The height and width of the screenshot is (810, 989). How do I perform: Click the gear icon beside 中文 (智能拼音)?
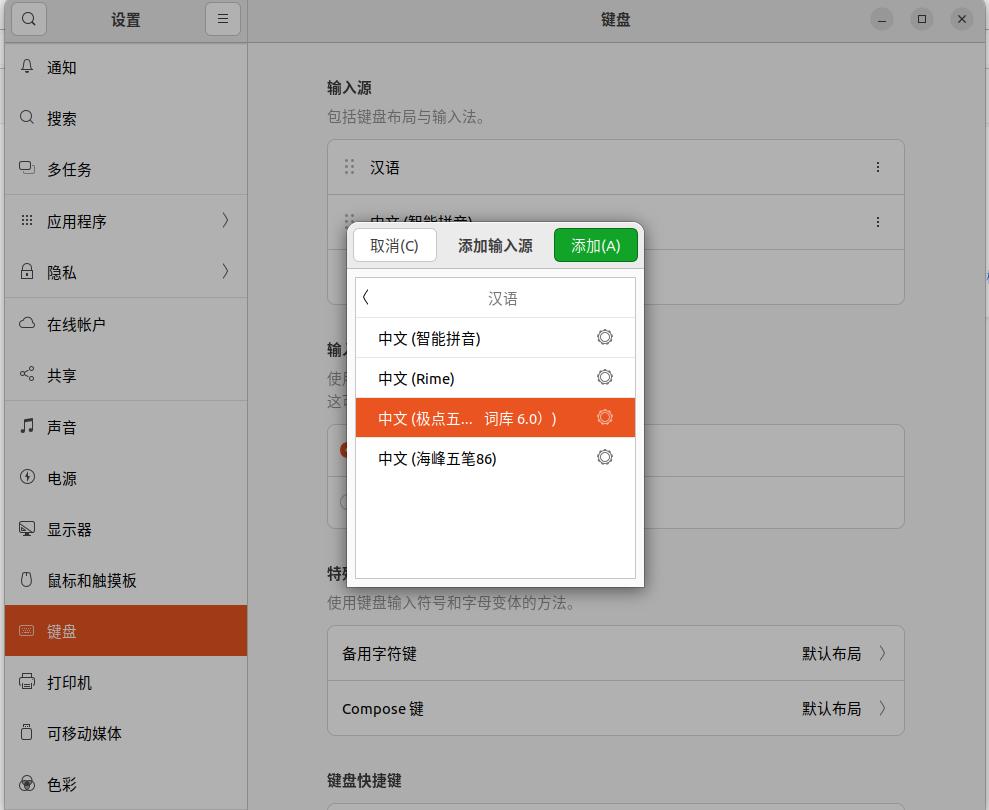pos(604,338)
